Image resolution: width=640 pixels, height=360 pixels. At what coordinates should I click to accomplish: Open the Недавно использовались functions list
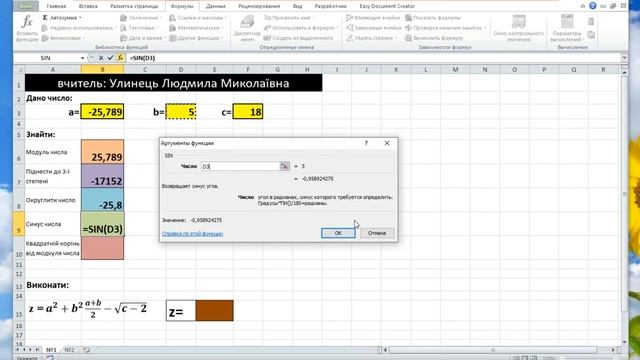79,28
